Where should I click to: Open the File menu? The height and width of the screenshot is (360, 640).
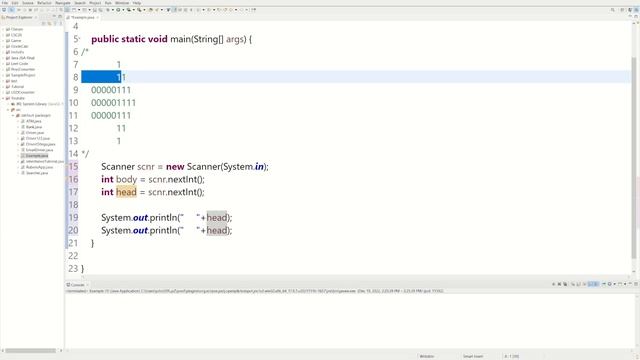pyautogui.click(x=5, y=3)
